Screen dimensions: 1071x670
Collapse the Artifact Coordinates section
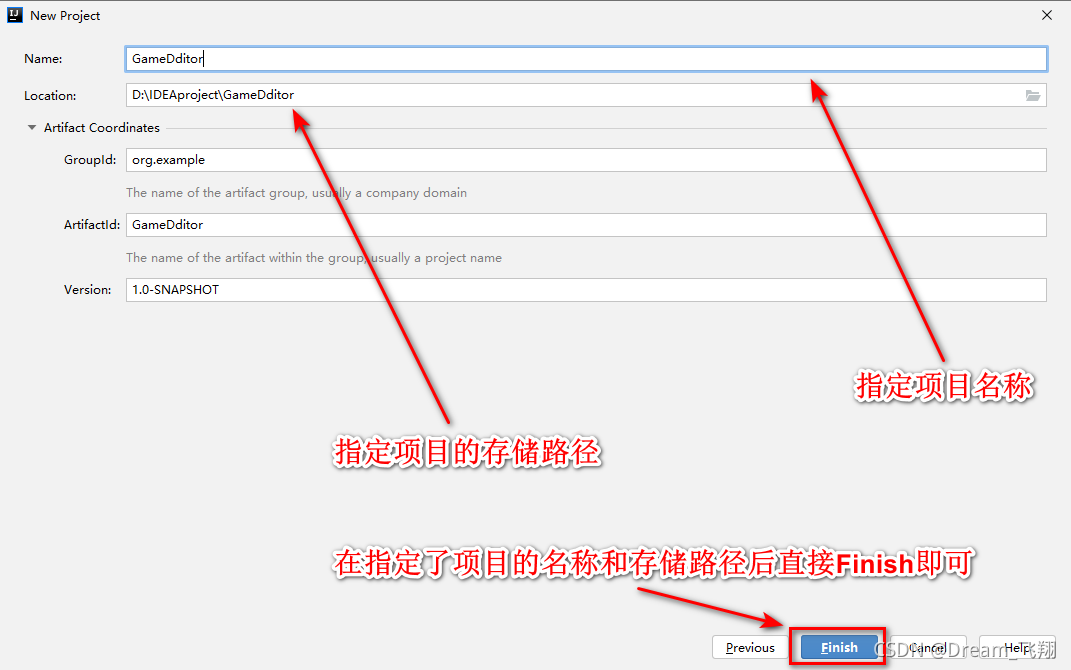(31, 128)
